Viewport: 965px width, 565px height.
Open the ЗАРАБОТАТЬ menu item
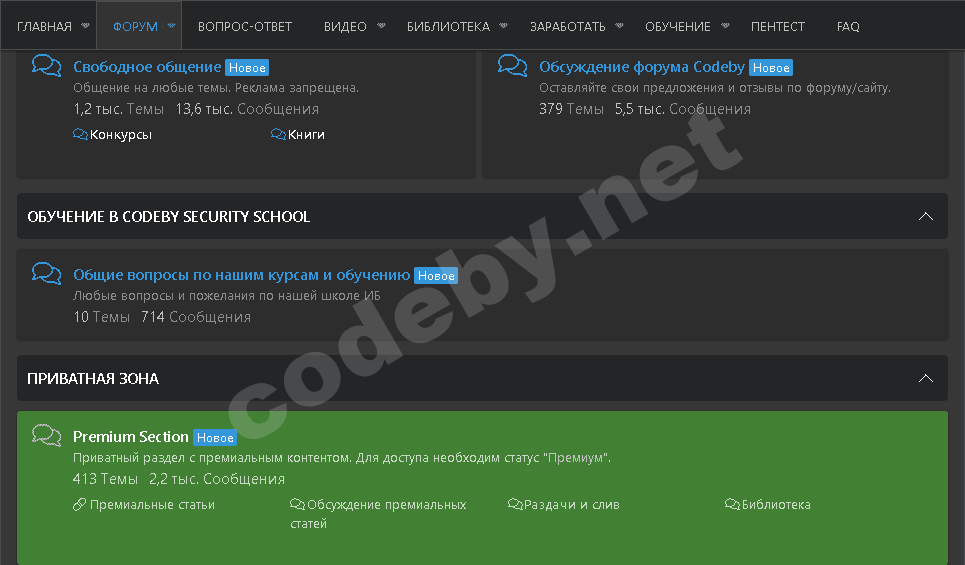point(568,26)
